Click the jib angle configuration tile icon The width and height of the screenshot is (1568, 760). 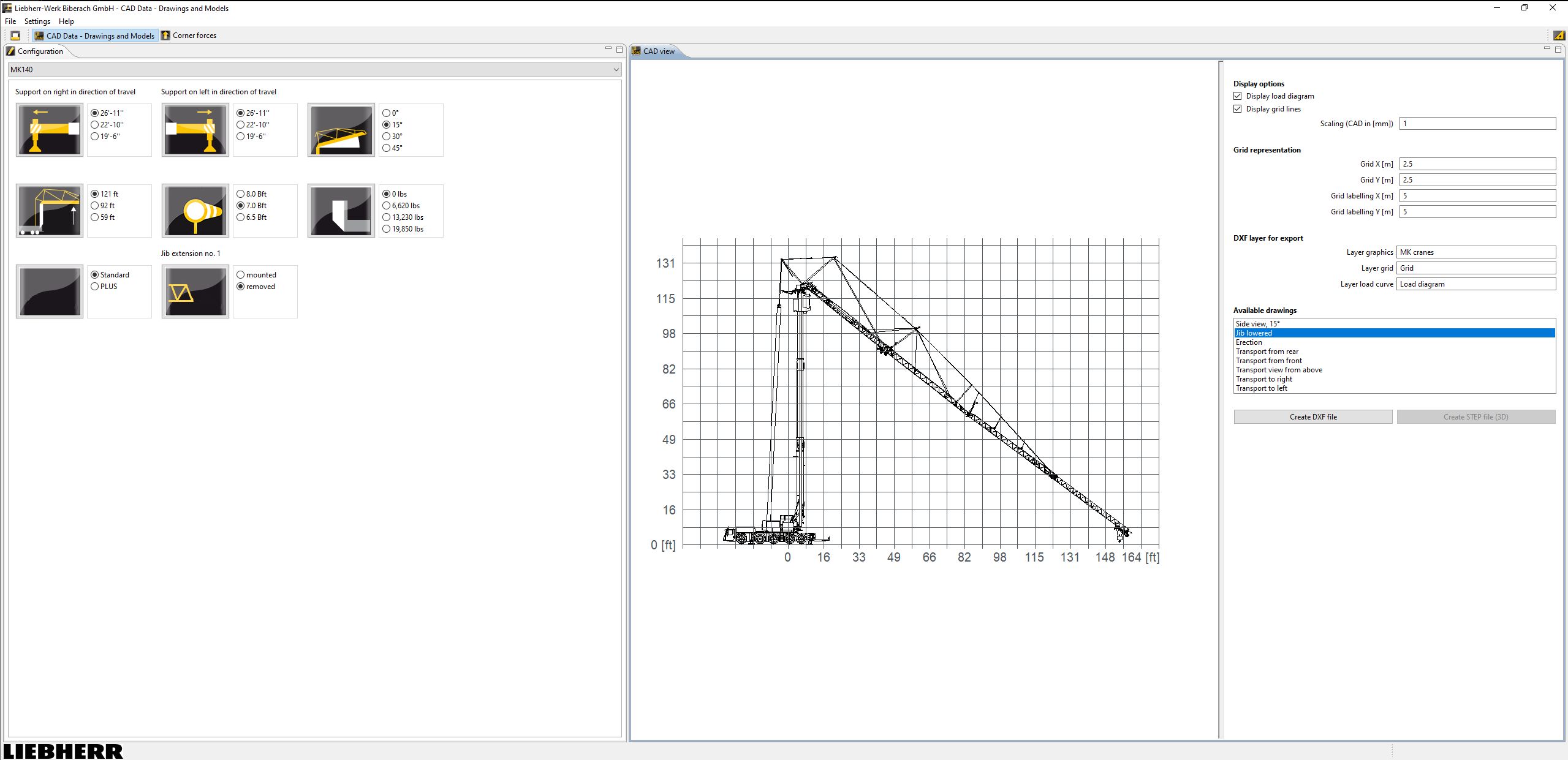(x=340, y=129)
